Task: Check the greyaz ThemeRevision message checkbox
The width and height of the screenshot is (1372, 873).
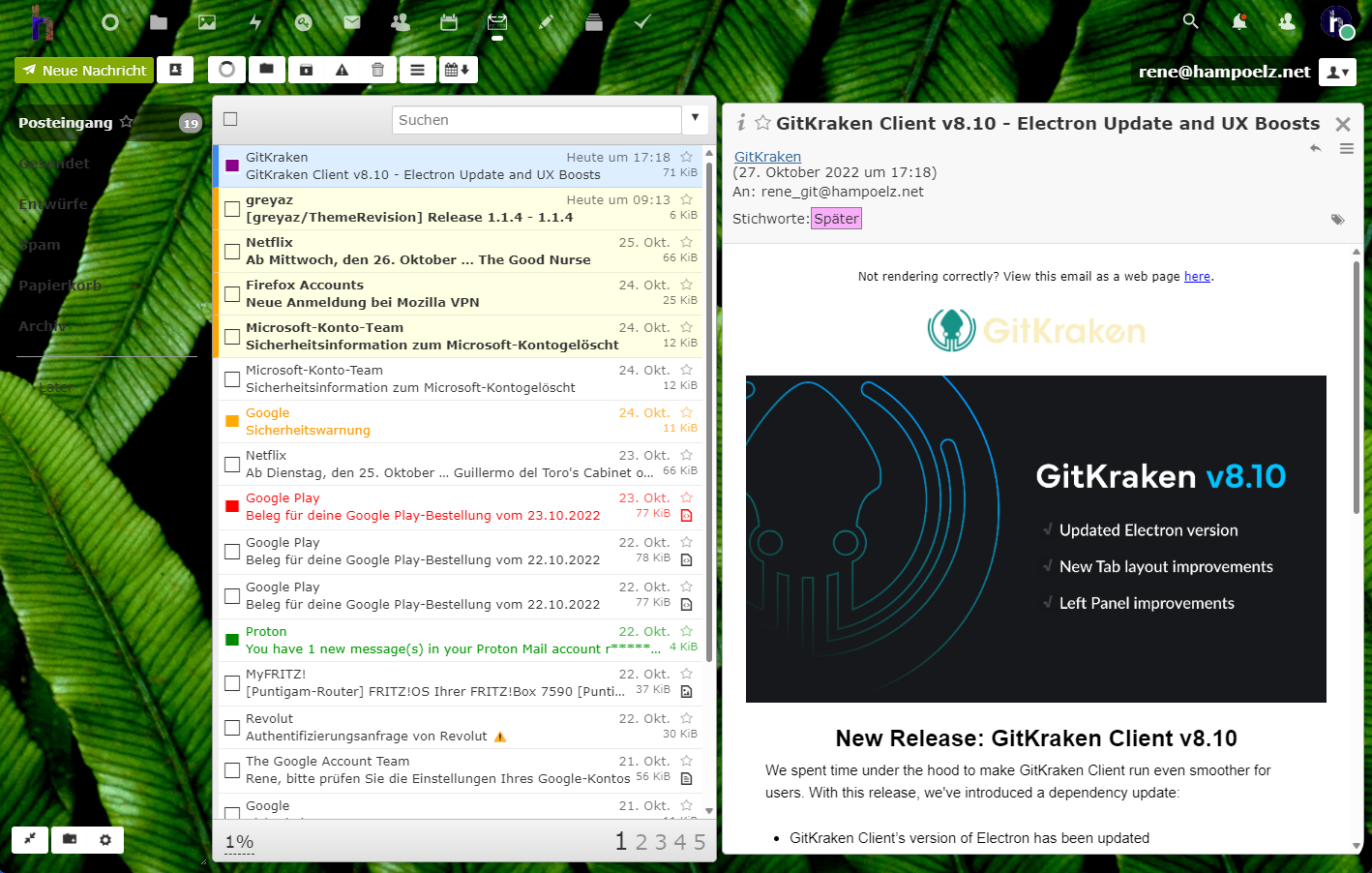Action: pyautogui.click(x=232, y=209)
